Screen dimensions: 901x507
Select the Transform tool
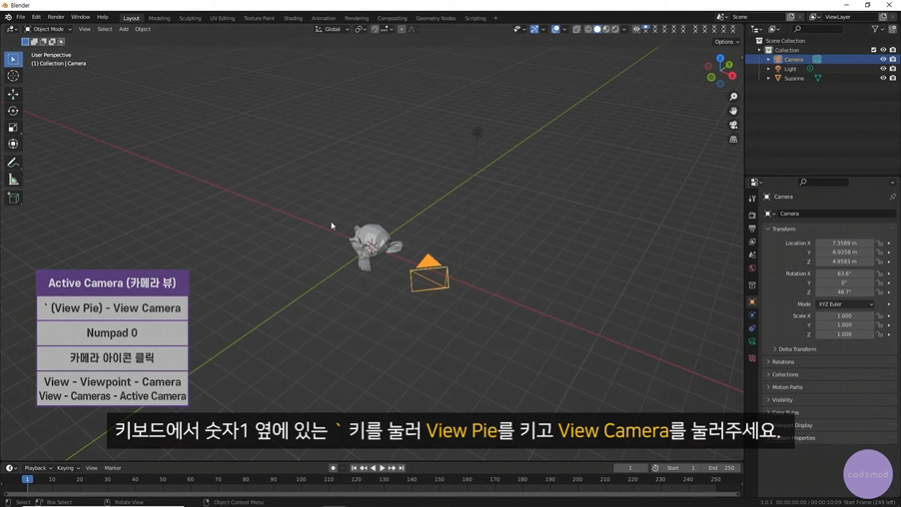(13, 144)
